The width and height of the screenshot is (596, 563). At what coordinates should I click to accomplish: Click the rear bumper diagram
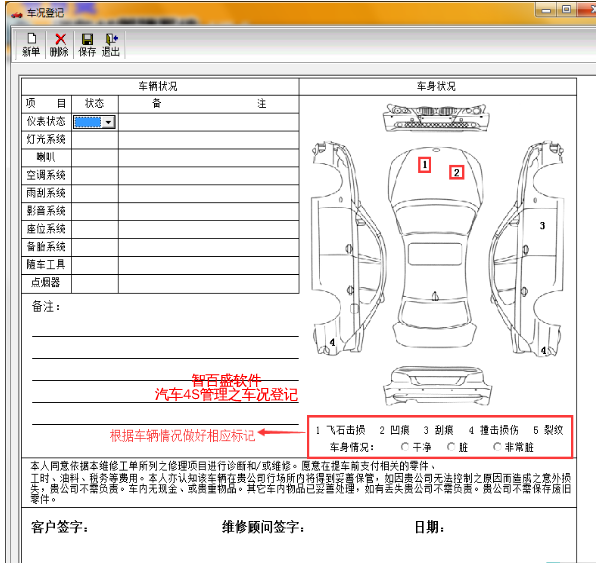(437, 386)
